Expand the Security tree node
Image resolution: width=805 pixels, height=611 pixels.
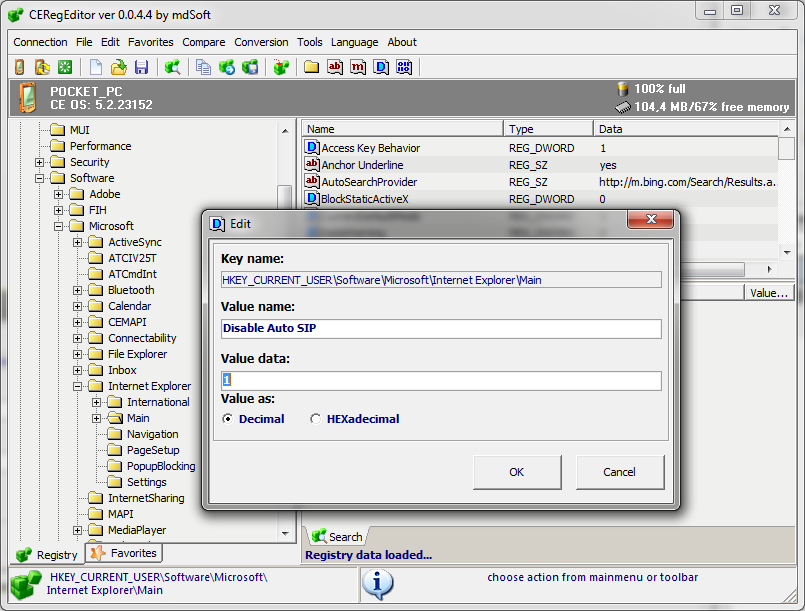40,162
